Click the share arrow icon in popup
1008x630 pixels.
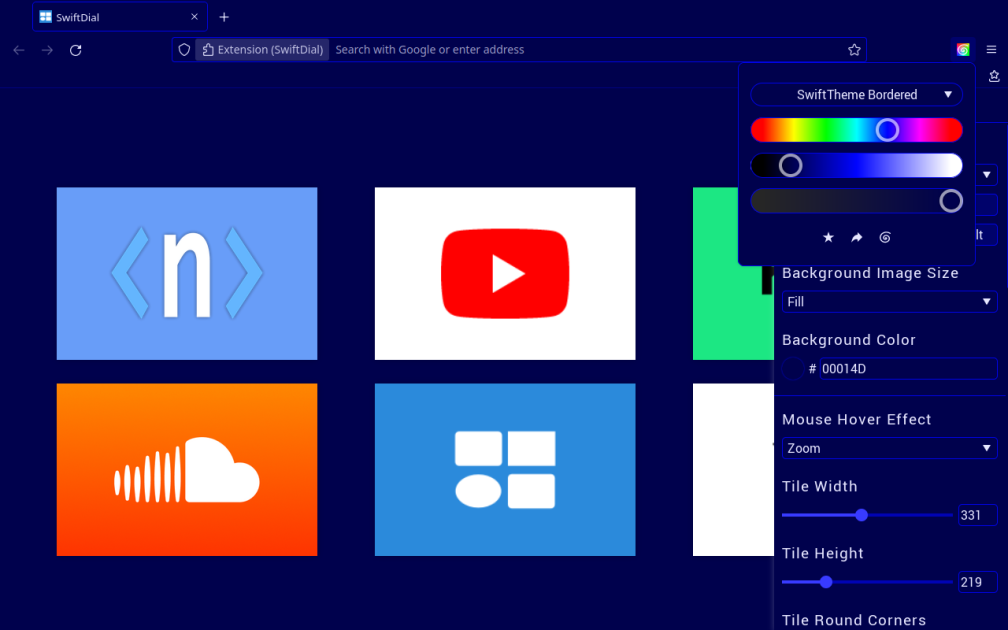point(856,237)
